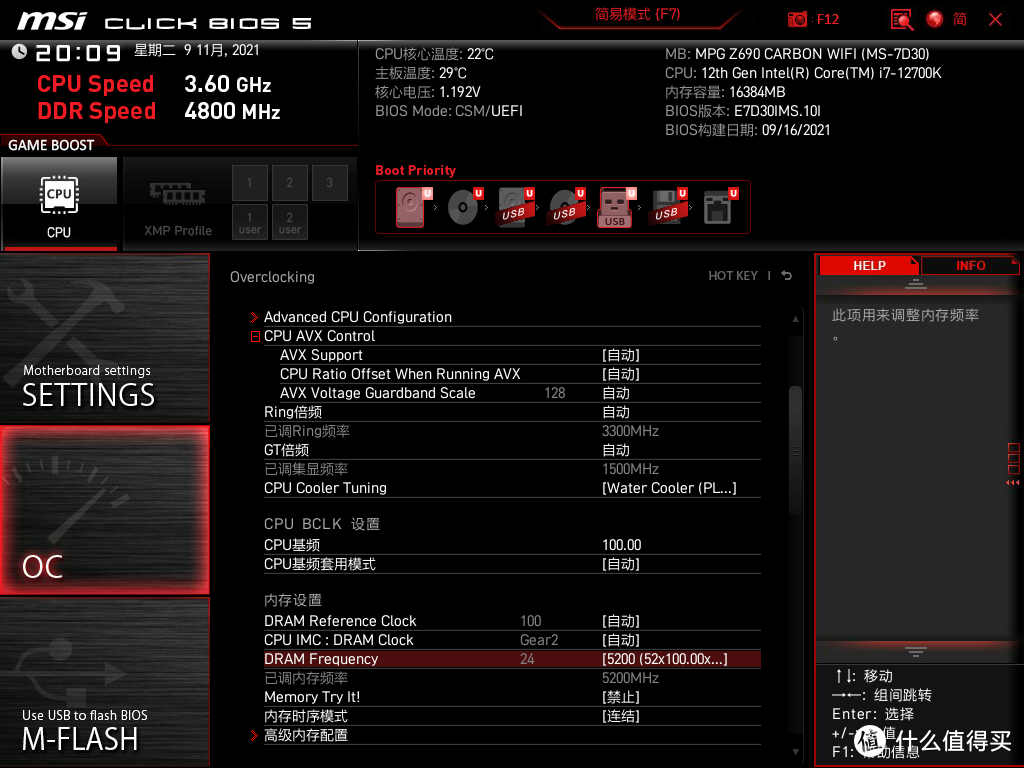Collapse the CPU AVX Control section
Screen dimensions: 1024x768
[256, 337]
